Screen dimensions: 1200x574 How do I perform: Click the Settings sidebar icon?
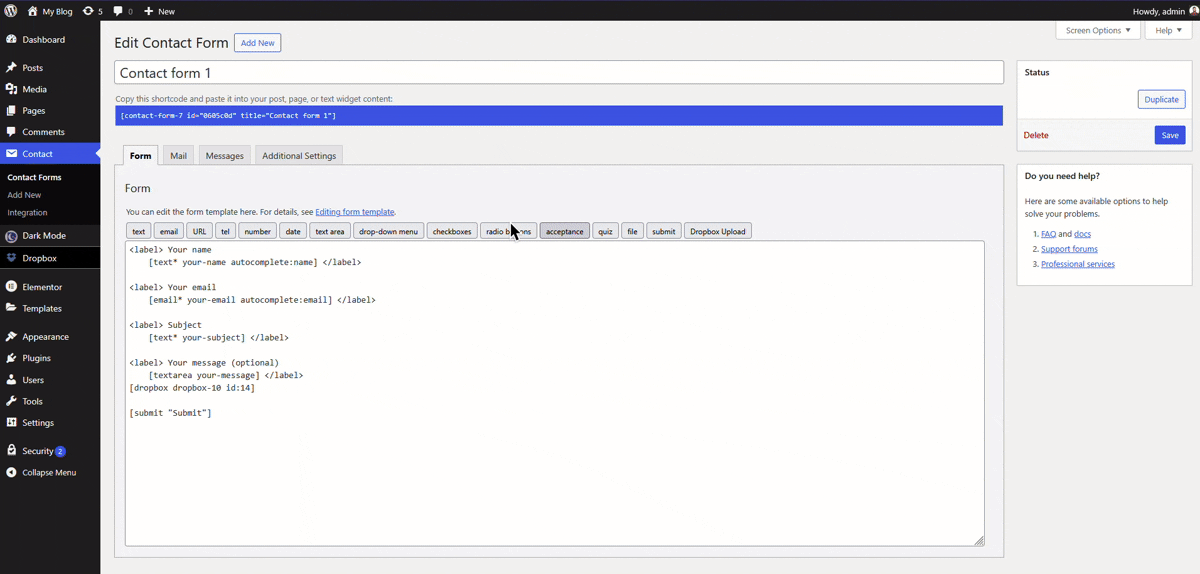pos(11,423)
